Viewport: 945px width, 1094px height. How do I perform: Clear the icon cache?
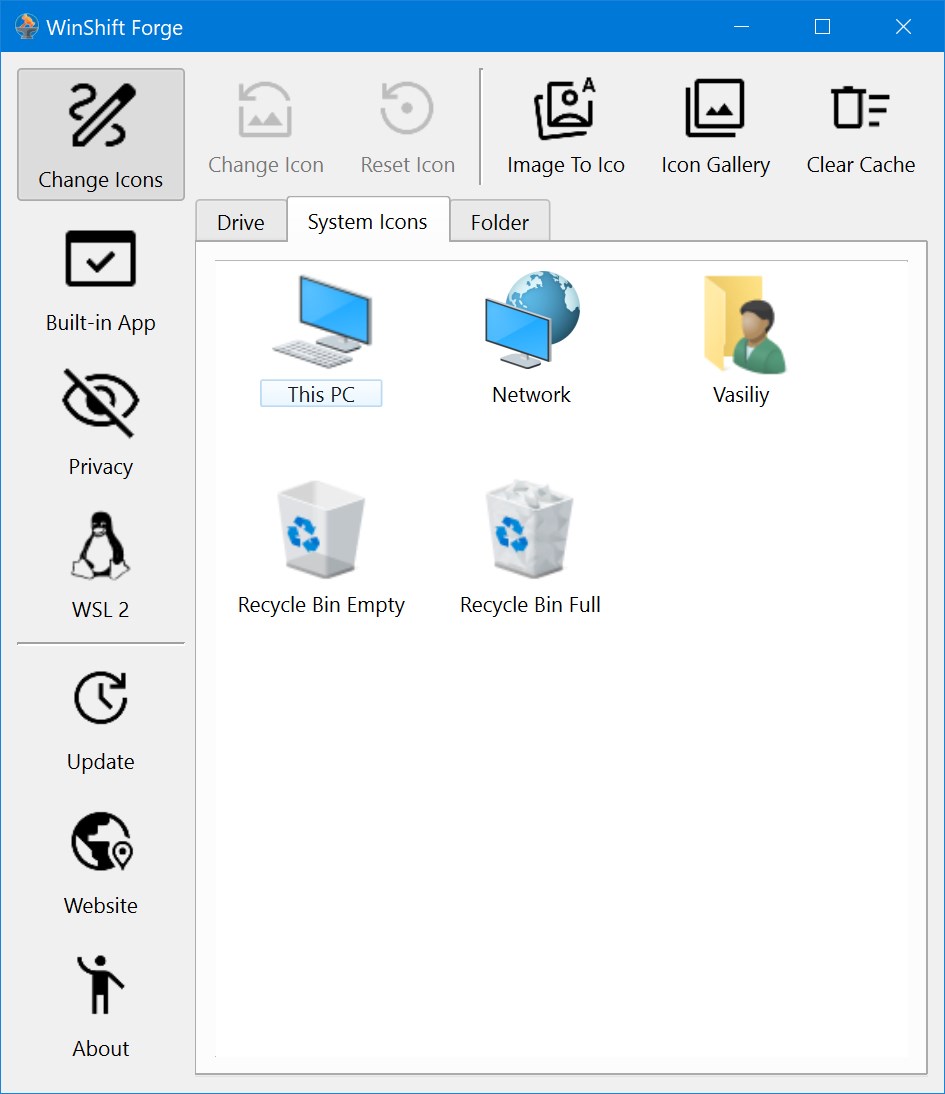(860, 127)
